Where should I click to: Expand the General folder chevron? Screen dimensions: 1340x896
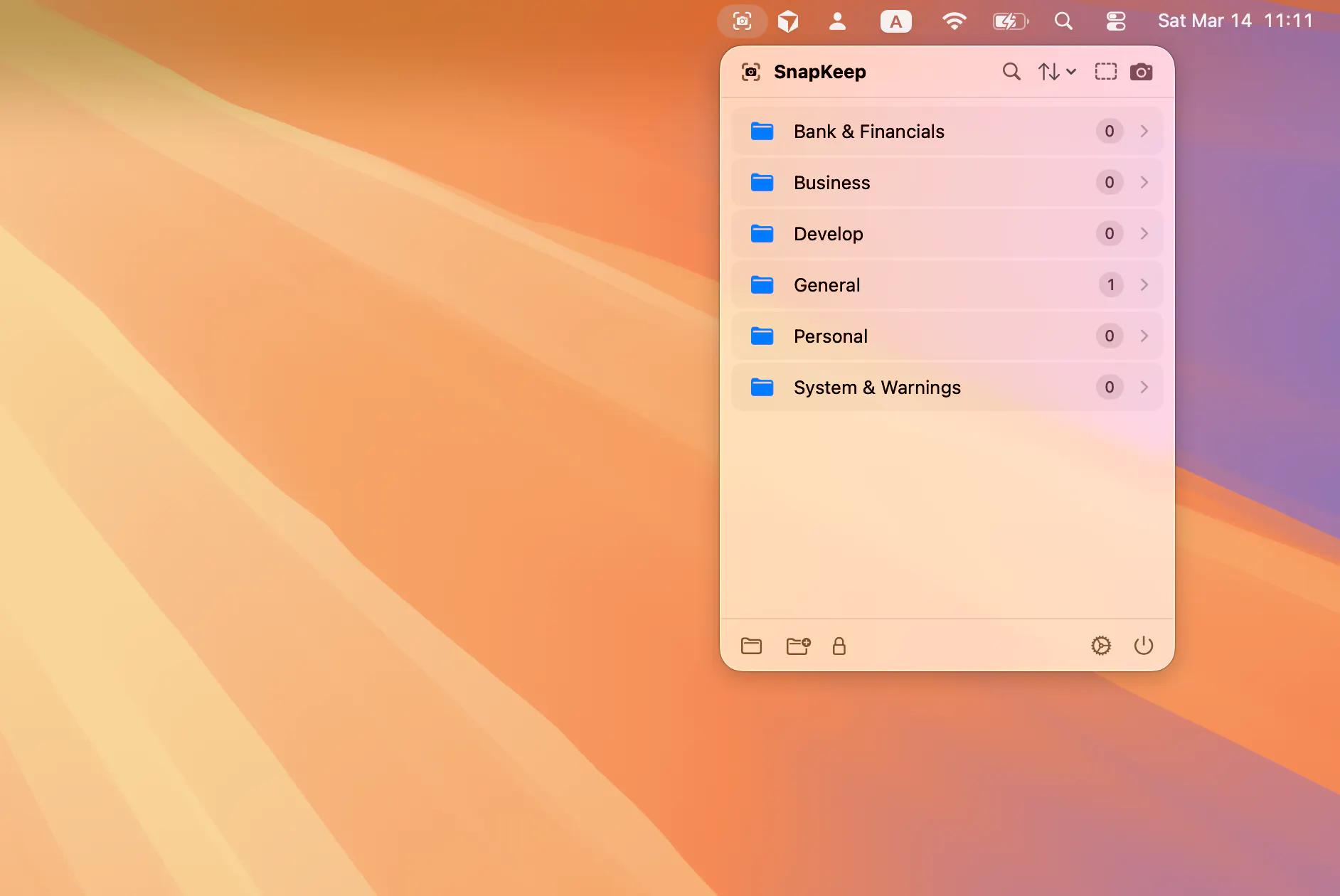point(1144,285)
